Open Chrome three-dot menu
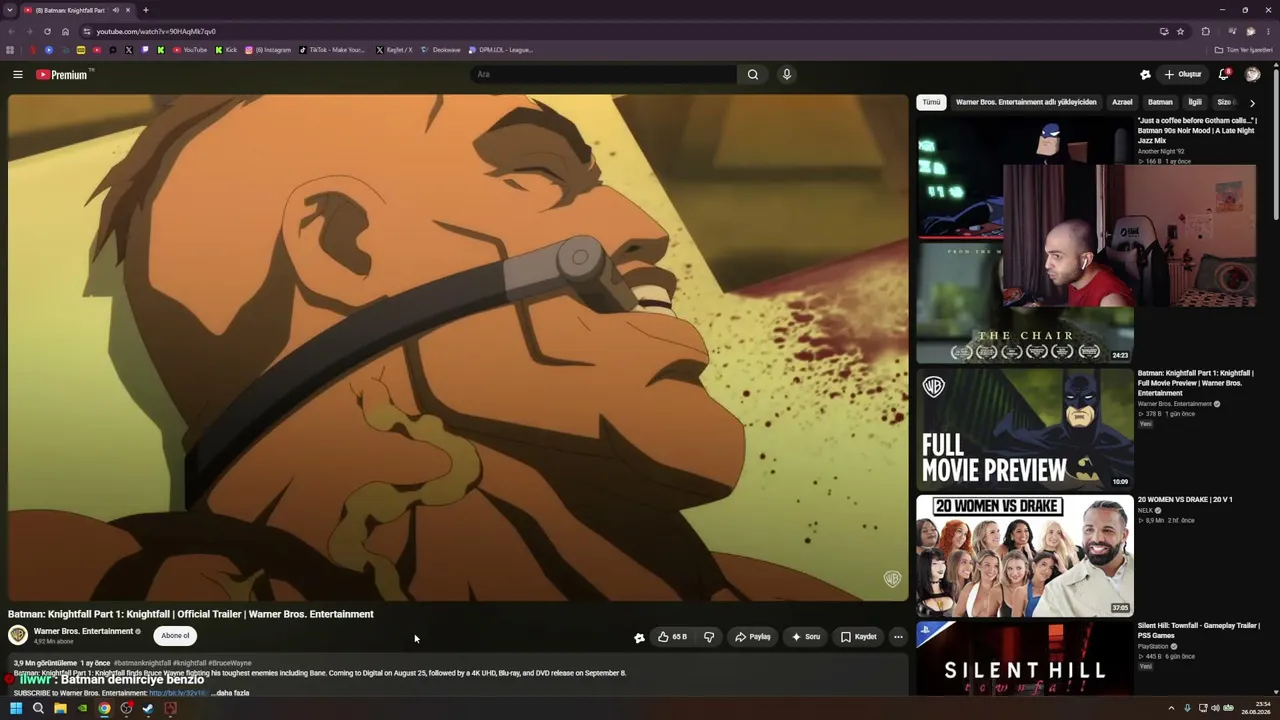 coord(1268,31)
